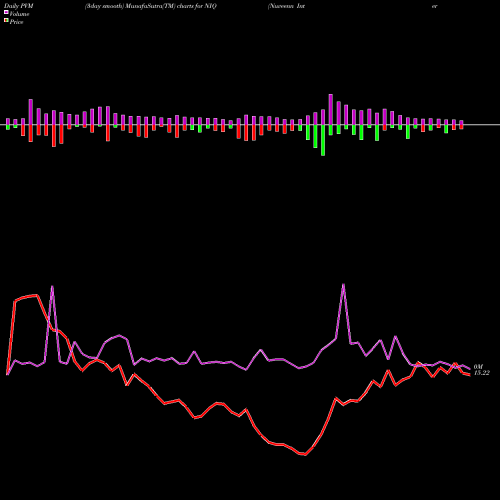Click the Price legend swatch
The height and width of the screenshot is (500, 500).
[x=6, y=21]
